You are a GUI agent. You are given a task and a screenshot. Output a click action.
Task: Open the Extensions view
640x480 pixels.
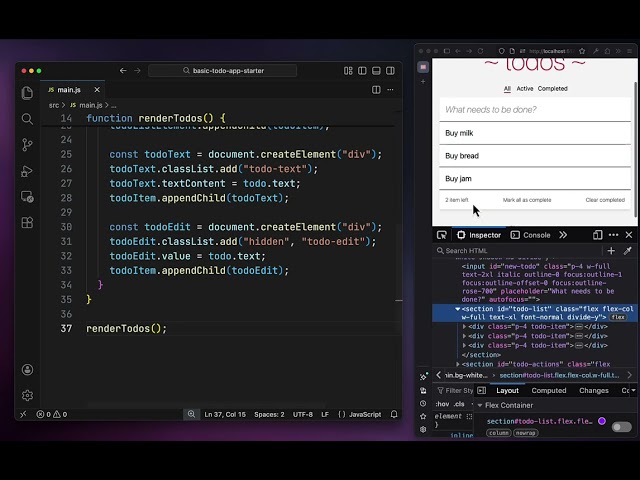(27, 223)
